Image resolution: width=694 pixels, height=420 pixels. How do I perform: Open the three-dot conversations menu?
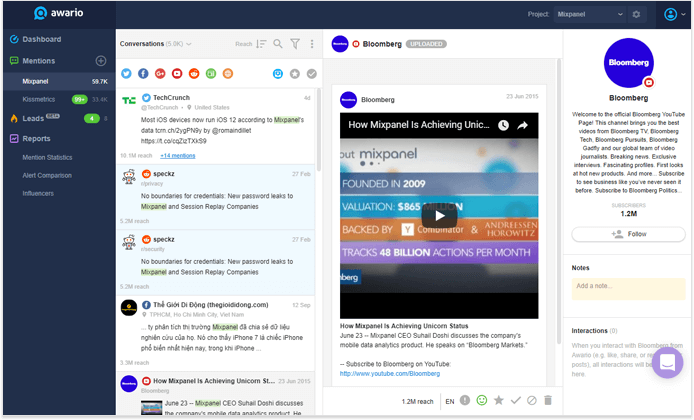(x=312, y=44)
